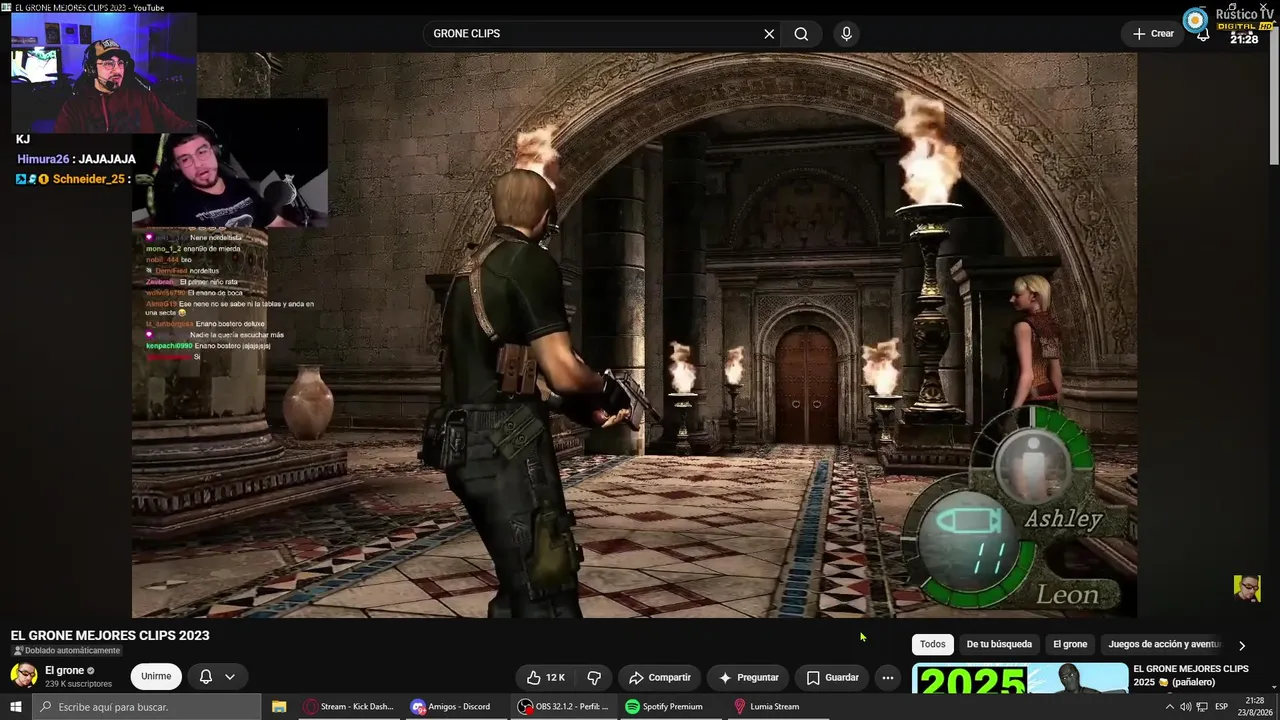
Task: Open the 2025 recommended video thumbnail
Action: click(x=1020, y=678)
